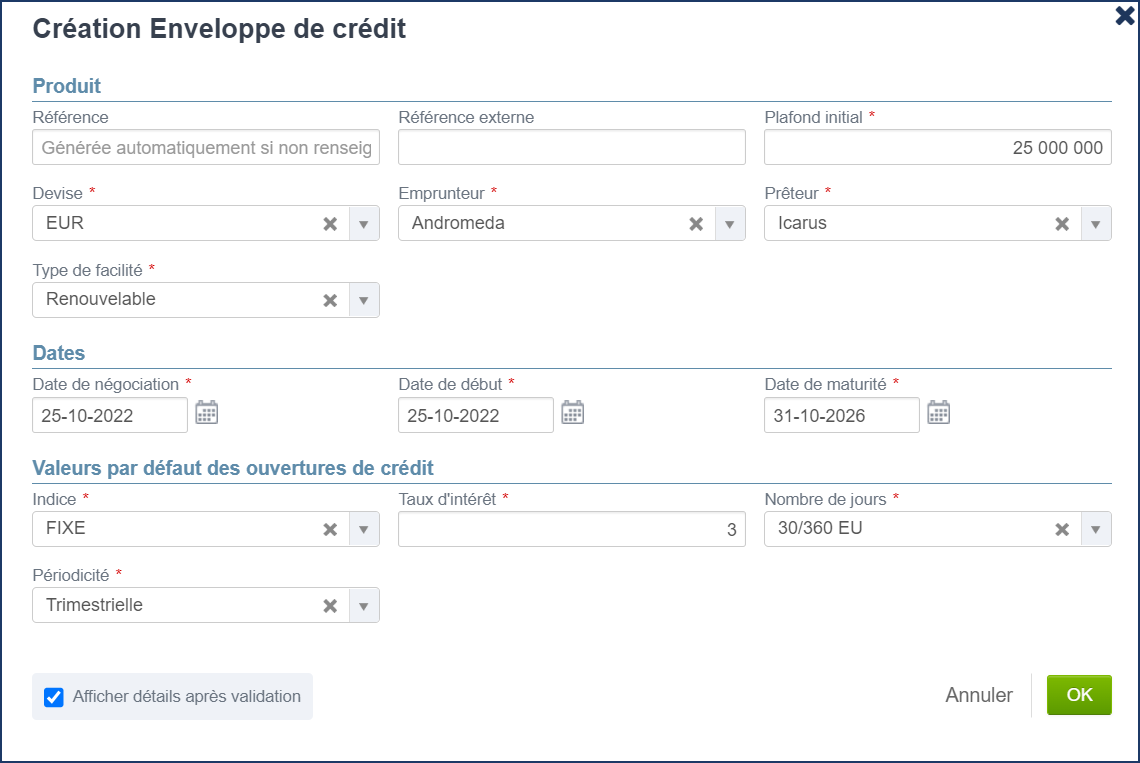The width and height of the screenshot is (1140, 763).
Task: Clear the Renouvelable facility type
Action: 330,300
